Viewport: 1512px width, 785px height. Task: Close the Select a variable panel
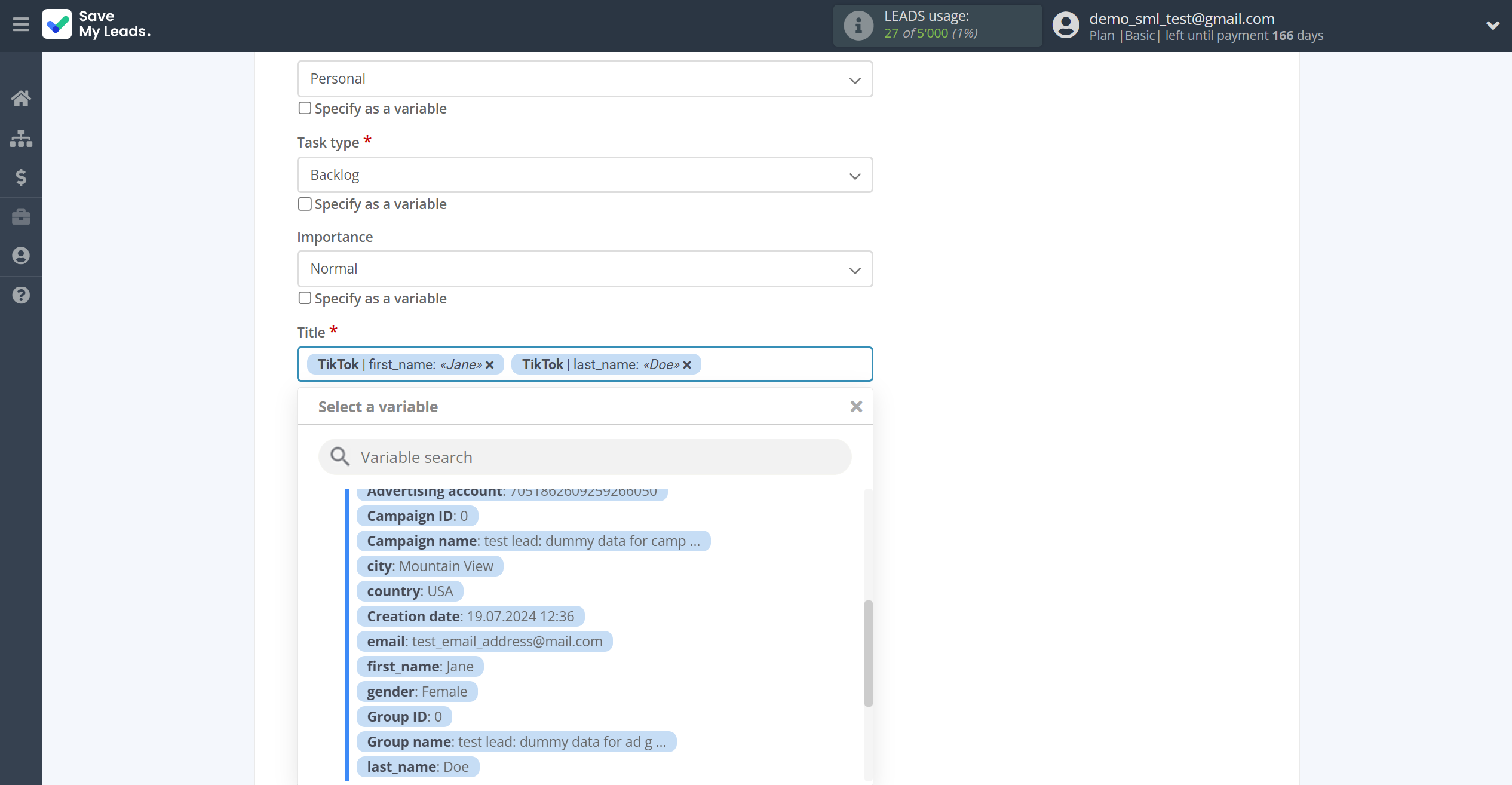[x=856, y=407]
